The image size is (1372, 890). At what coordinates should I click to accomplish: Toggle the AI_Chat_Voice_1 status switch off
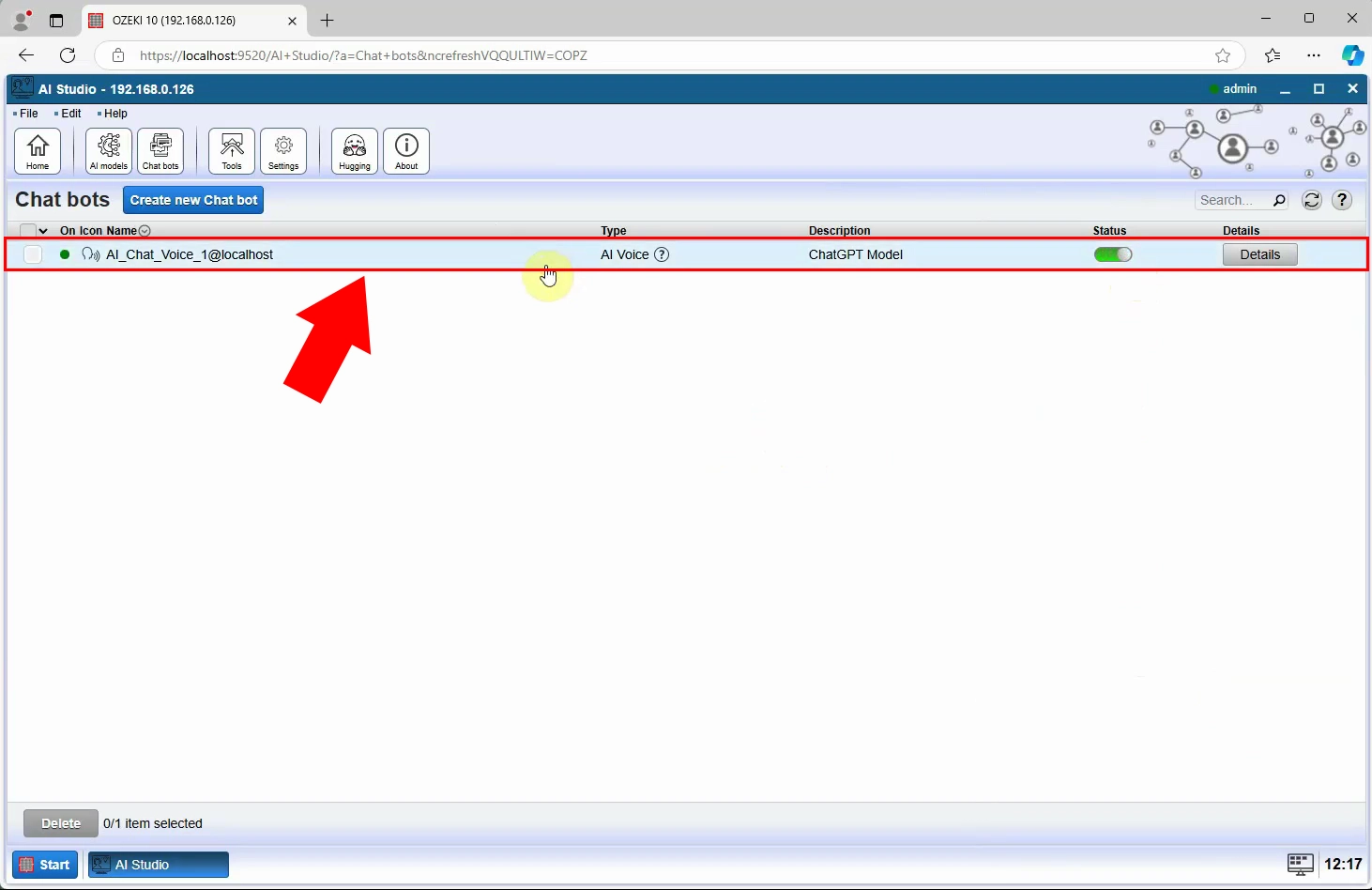(1113, 254)
